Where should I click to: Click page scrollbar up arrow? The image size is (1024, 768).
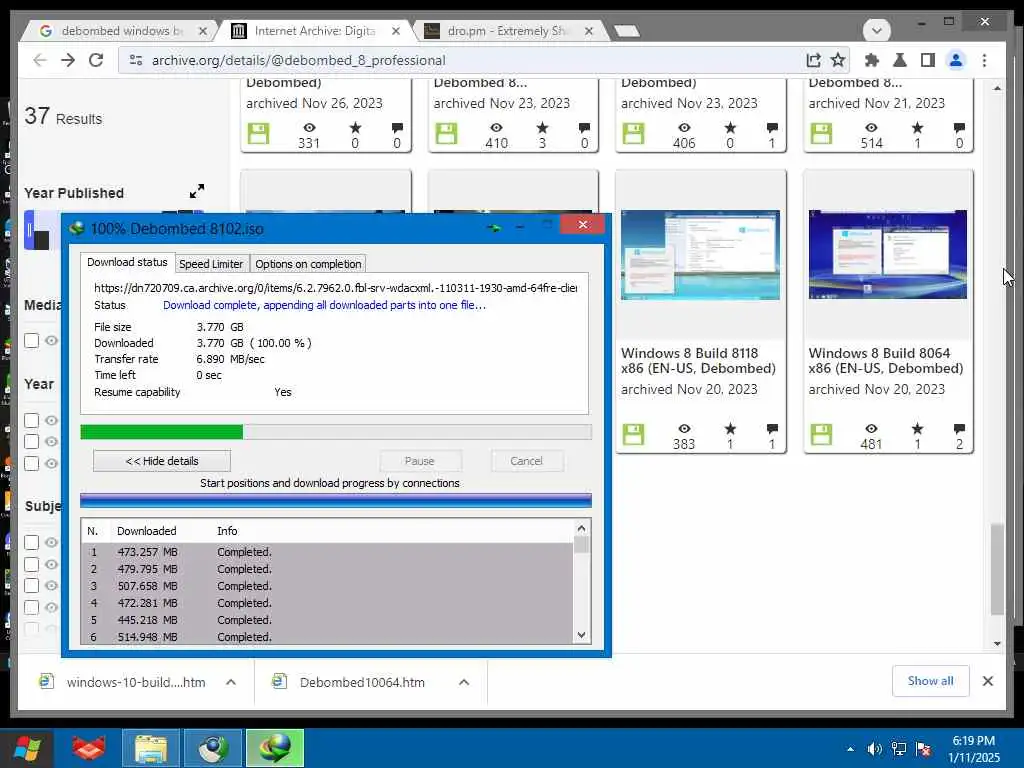click(997, 88)
